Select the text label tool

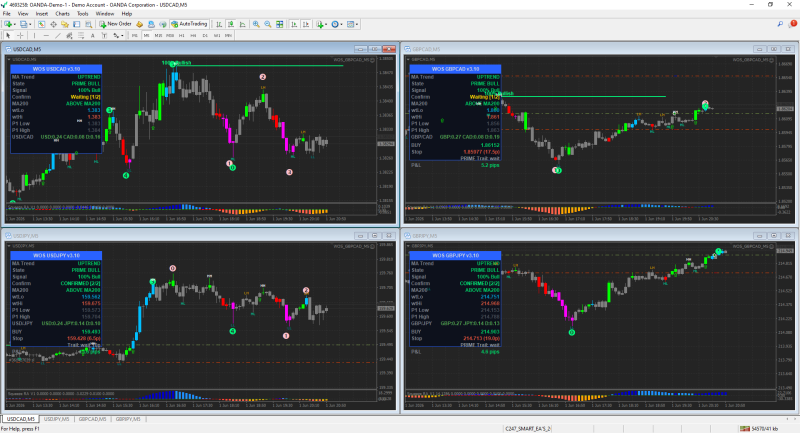pyautogui.click(x=104, y=36)
